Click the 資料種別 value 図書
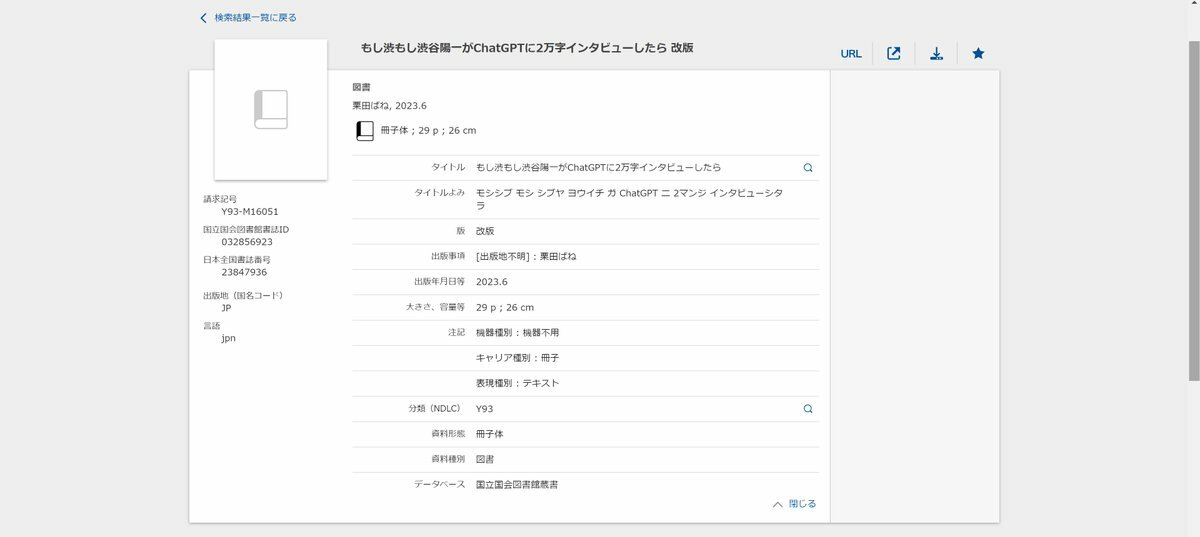Viewport: 1200px width, 537px height. tap(485, 460)
